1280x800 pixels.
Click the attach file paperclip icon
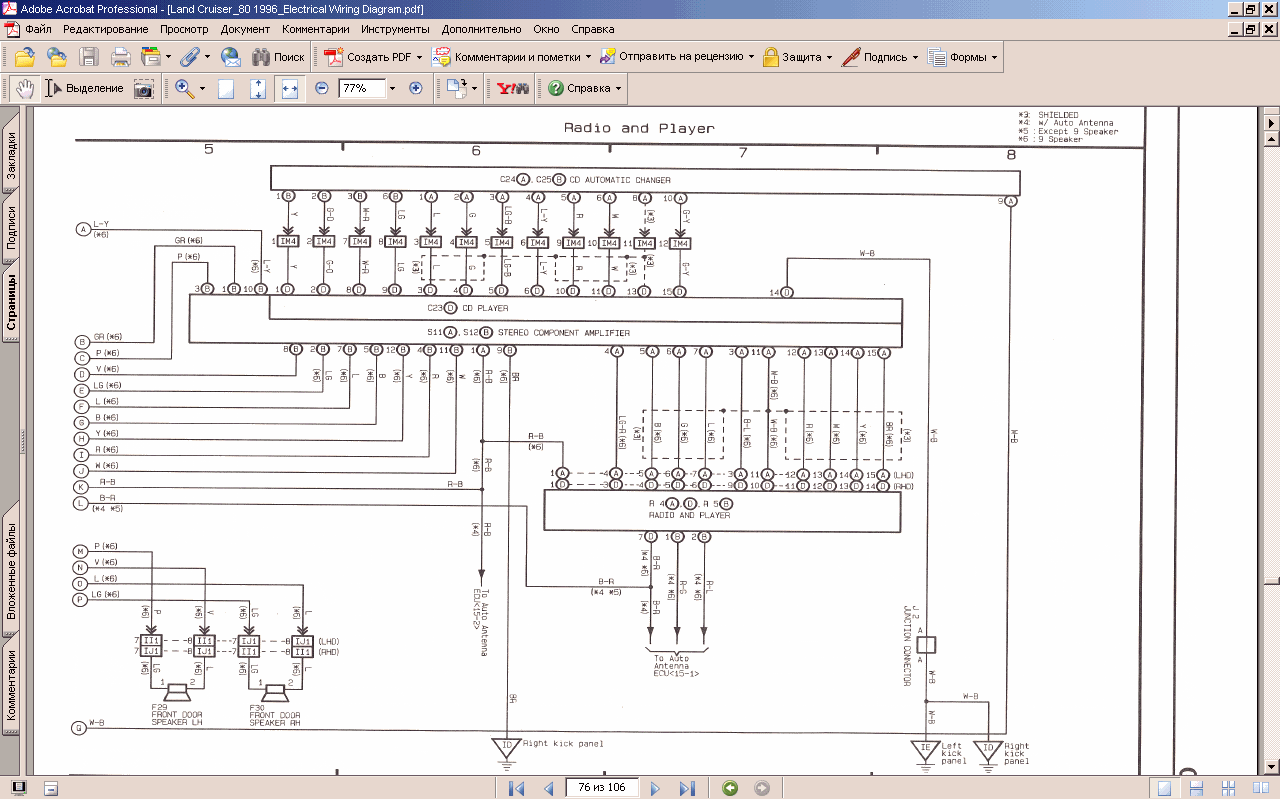point(193,57)
